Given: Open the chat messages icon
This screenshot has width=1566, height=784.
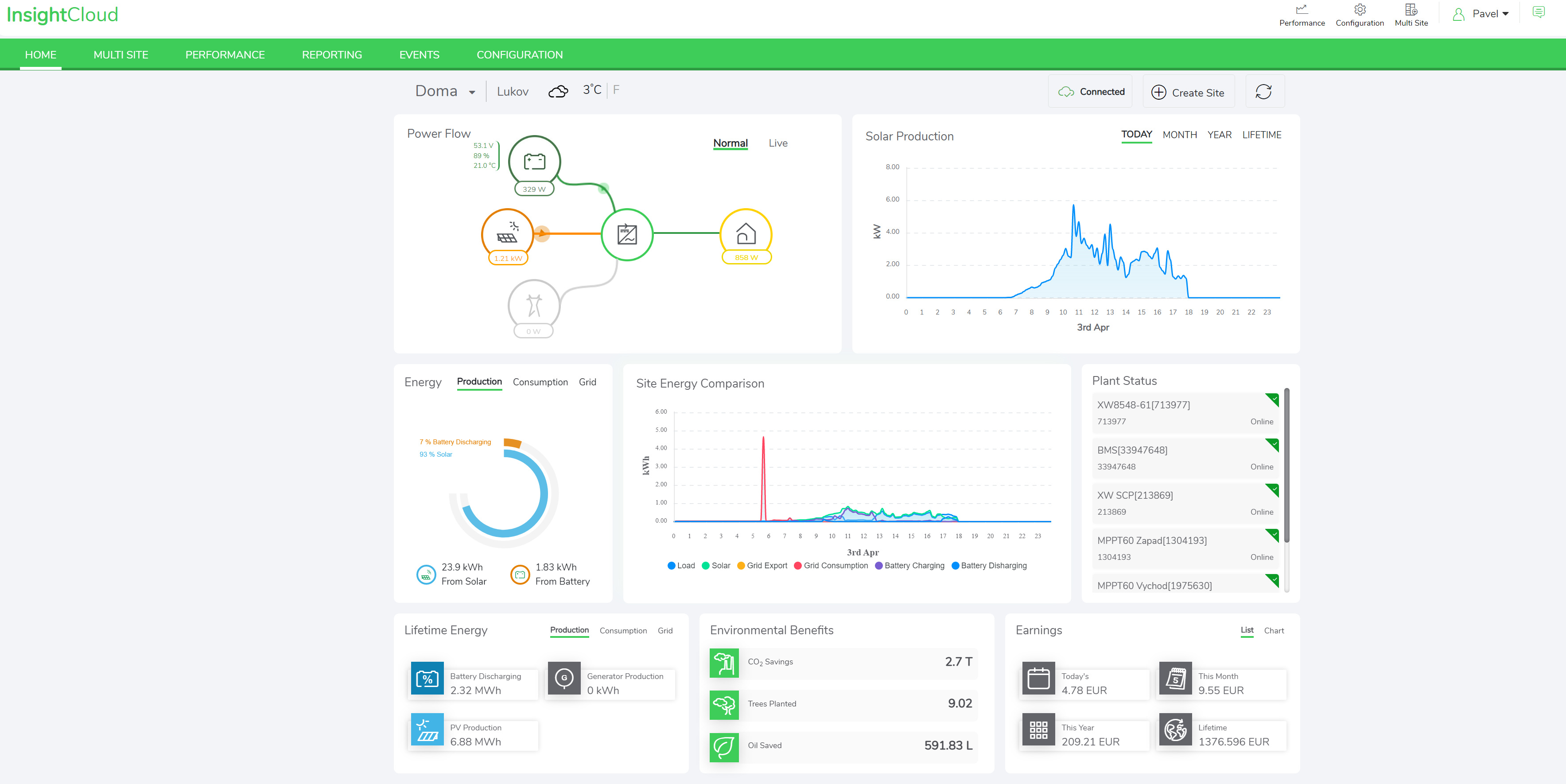Looking at the screenshot, I should (x=1538, y=12).
